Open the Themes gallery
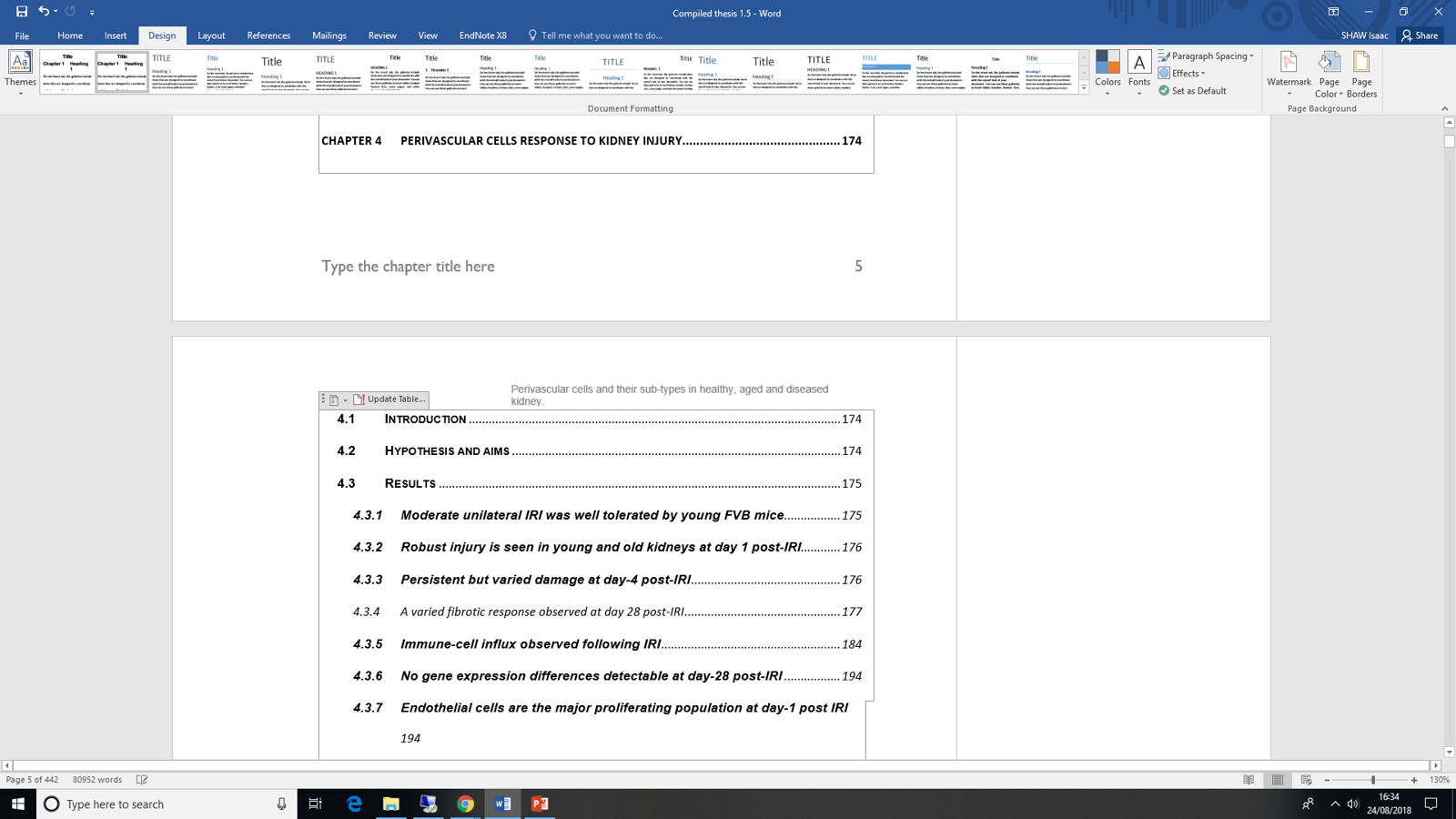The image size is (1456, 819). point(20,73)
